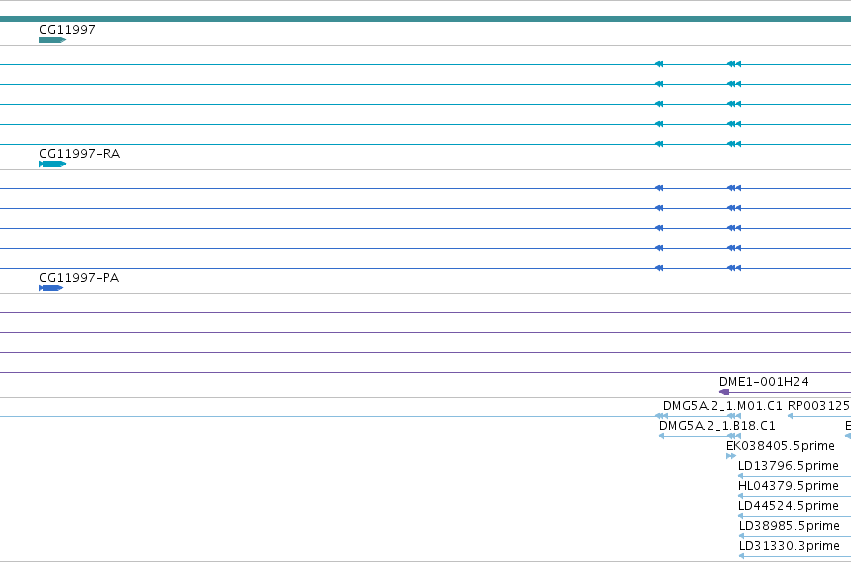Open the CG11997-PA label
This screenshot has height=562, width=851.
click(79, 278)
